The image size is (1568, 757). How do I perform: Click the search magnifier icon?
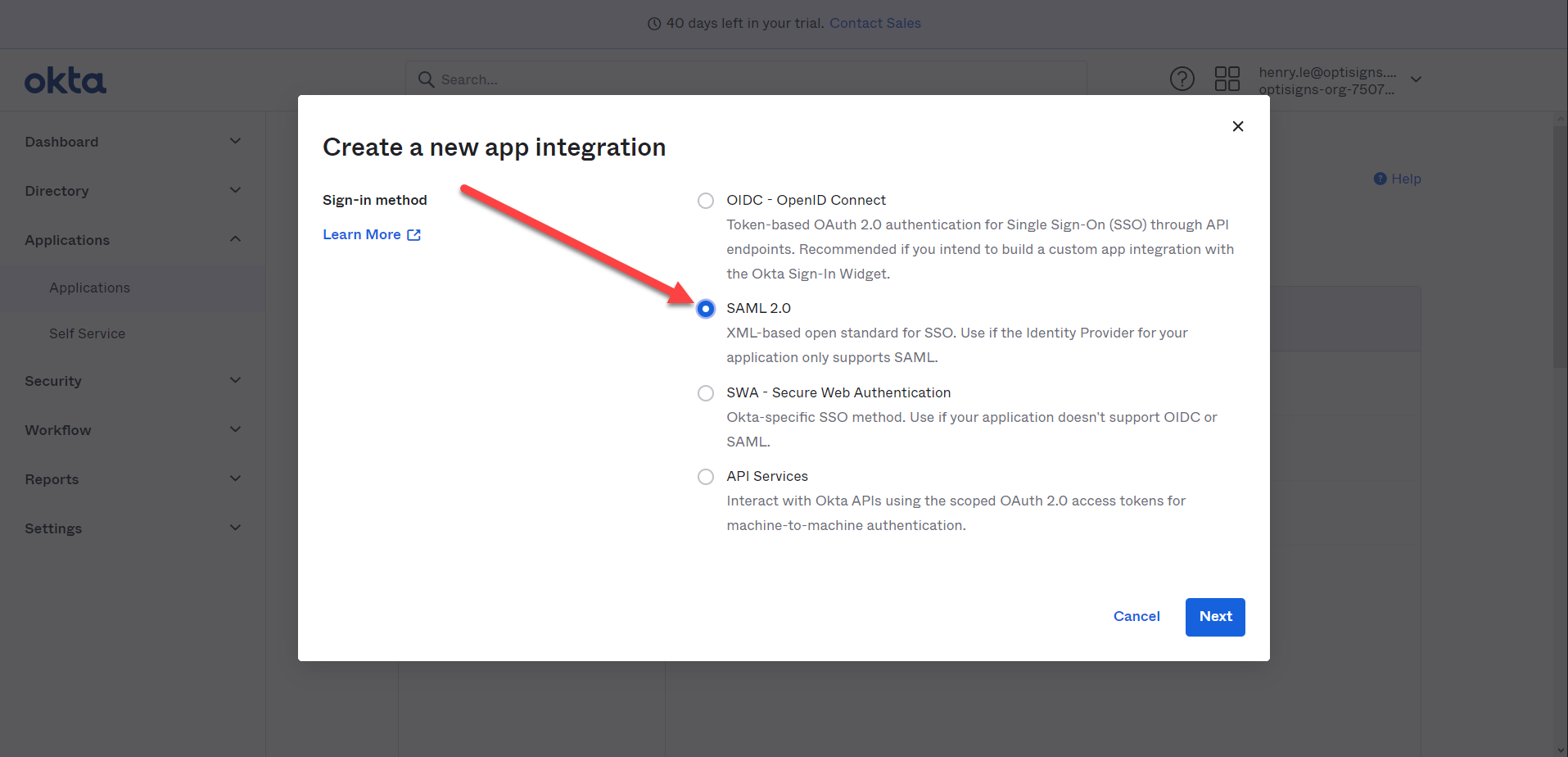(426, 79)
